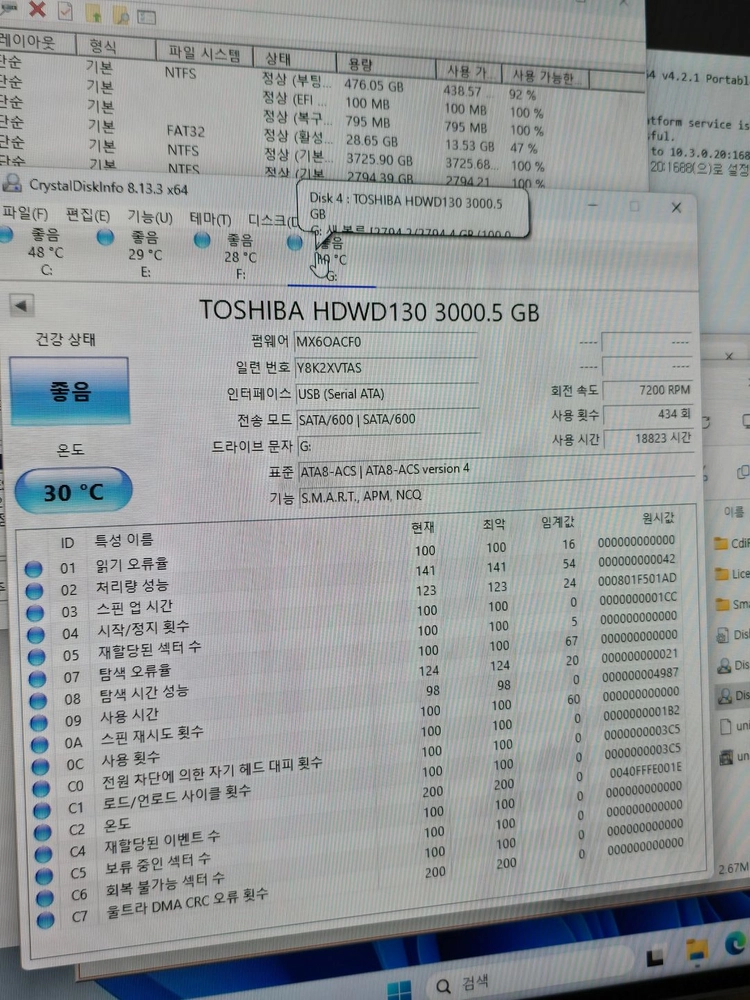This screenshot has height=1000, width=750.
Task: Click the 7200 RPM rotation speed value
Action: coord(648,390)
